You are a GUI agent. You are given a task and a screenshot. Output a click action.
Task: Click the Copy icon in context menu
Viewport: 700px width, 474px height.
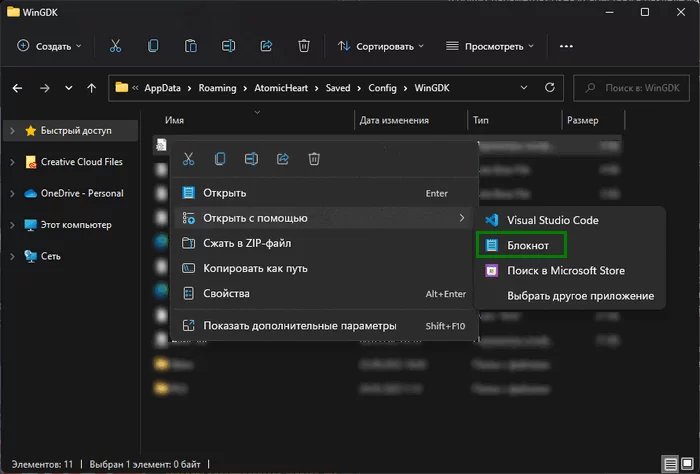pos(220,159)
